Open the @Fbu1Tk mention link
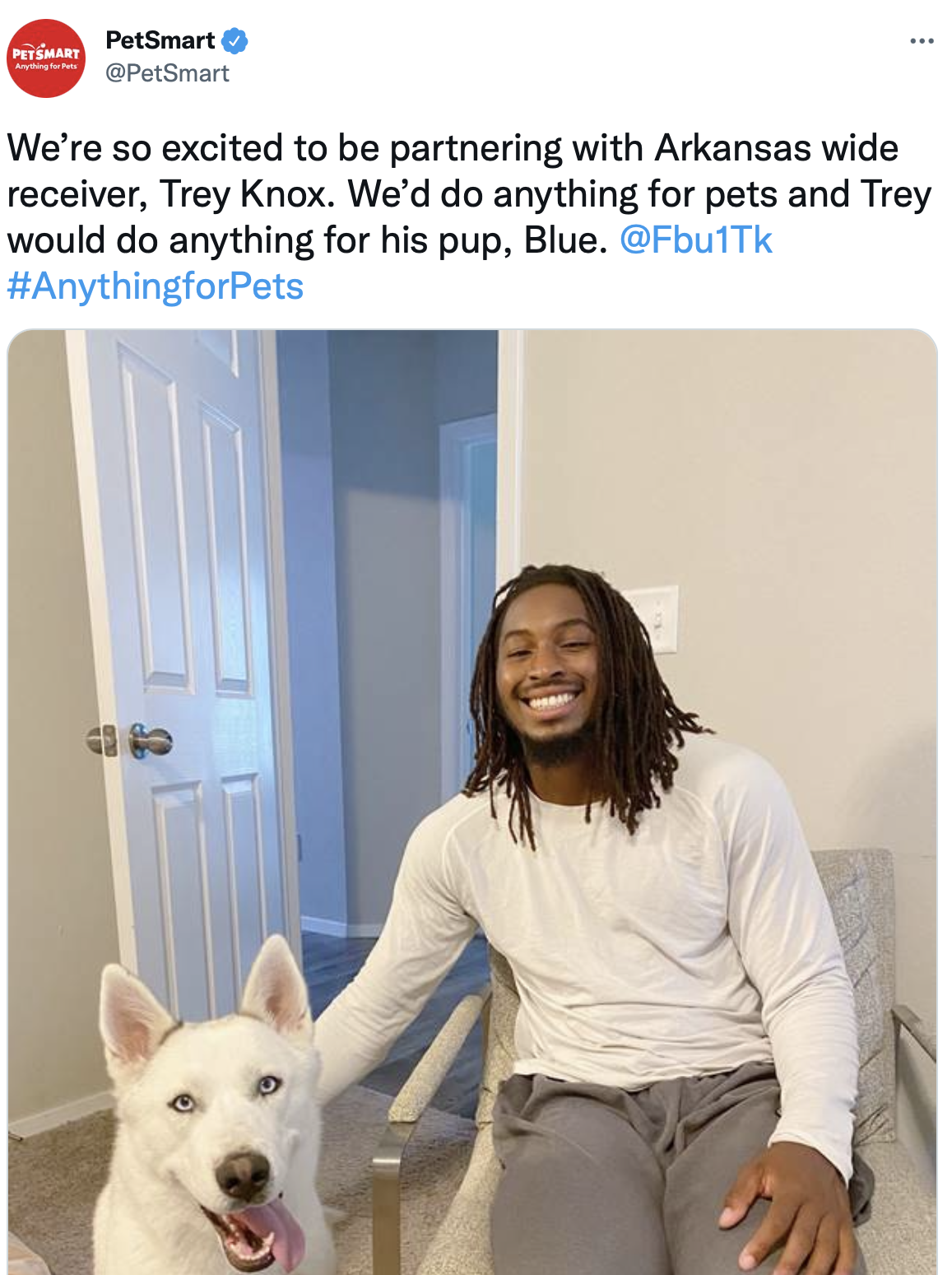 (695, 240)
